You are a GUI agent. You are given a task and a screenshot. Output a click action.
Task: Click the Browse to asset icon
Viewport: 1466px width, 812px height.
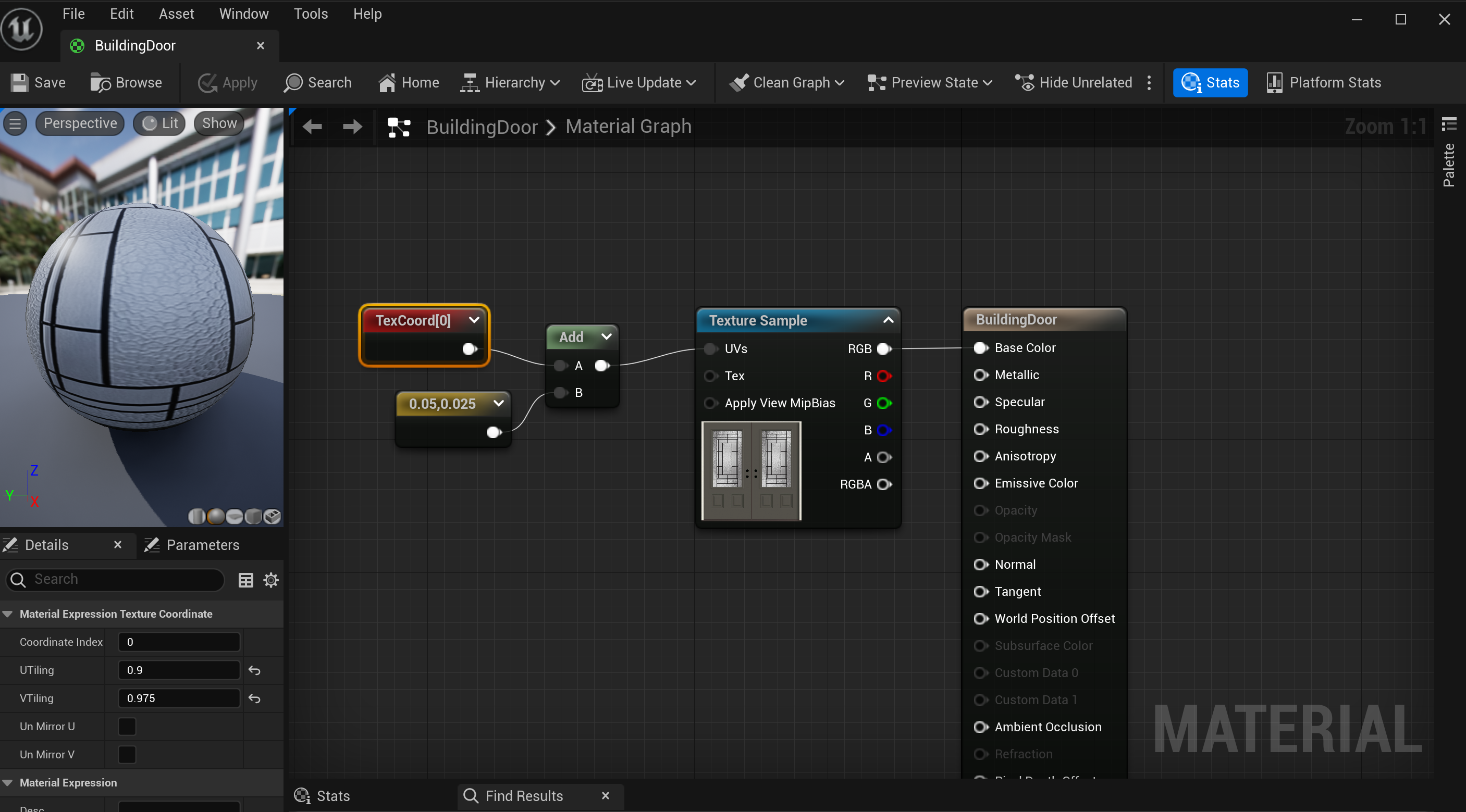pos(100,82)
